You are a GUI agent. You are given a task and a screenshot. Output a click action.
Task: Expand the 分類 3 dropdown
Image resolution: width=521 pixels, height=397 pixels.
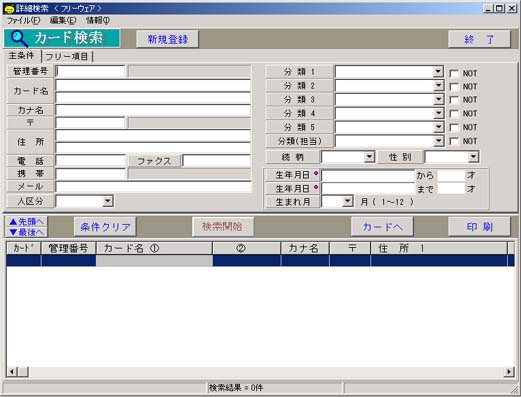tap(438, 99)
